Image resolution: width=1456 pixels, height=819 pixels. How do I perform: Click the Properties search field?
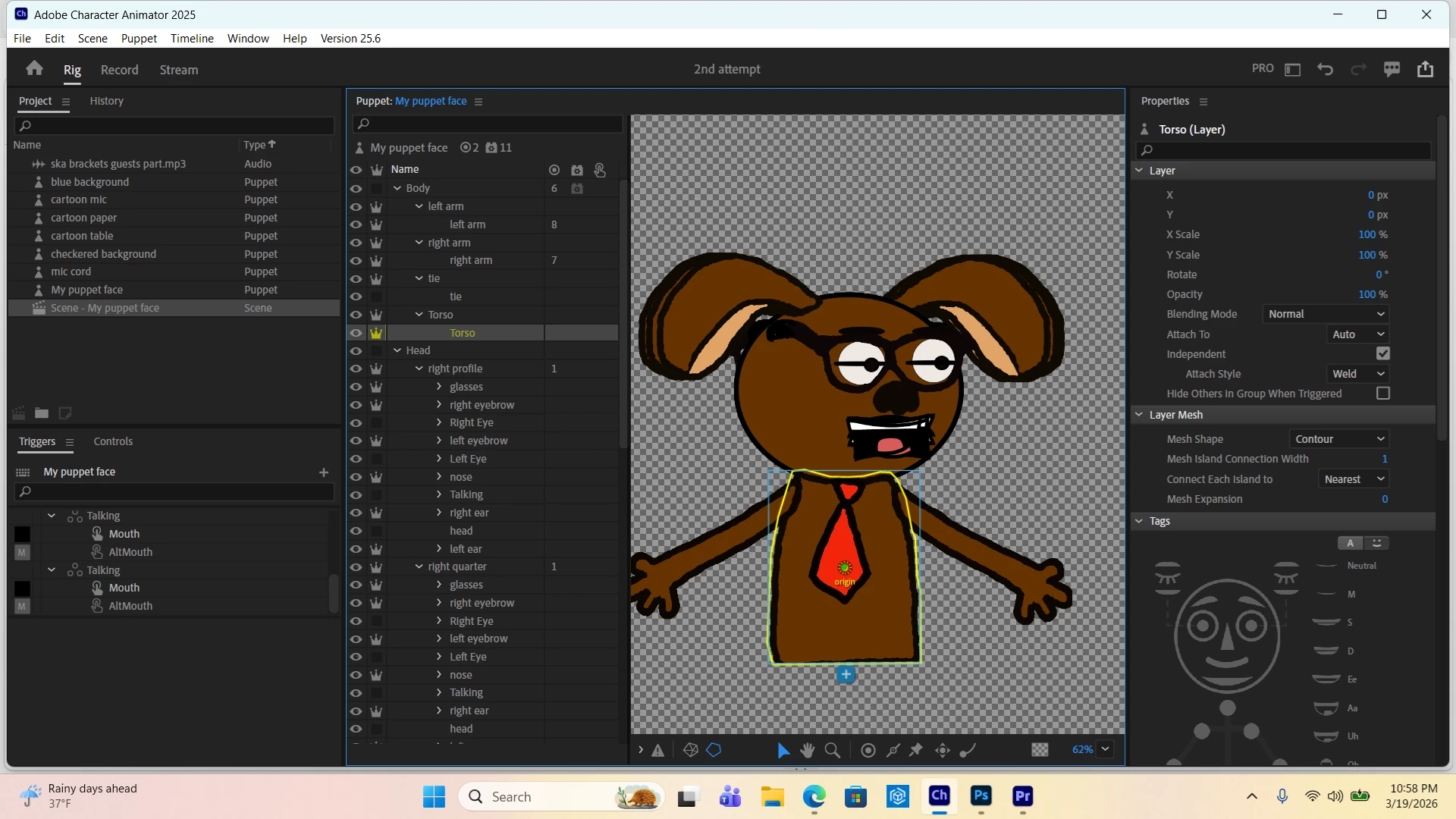point(1283,150)
